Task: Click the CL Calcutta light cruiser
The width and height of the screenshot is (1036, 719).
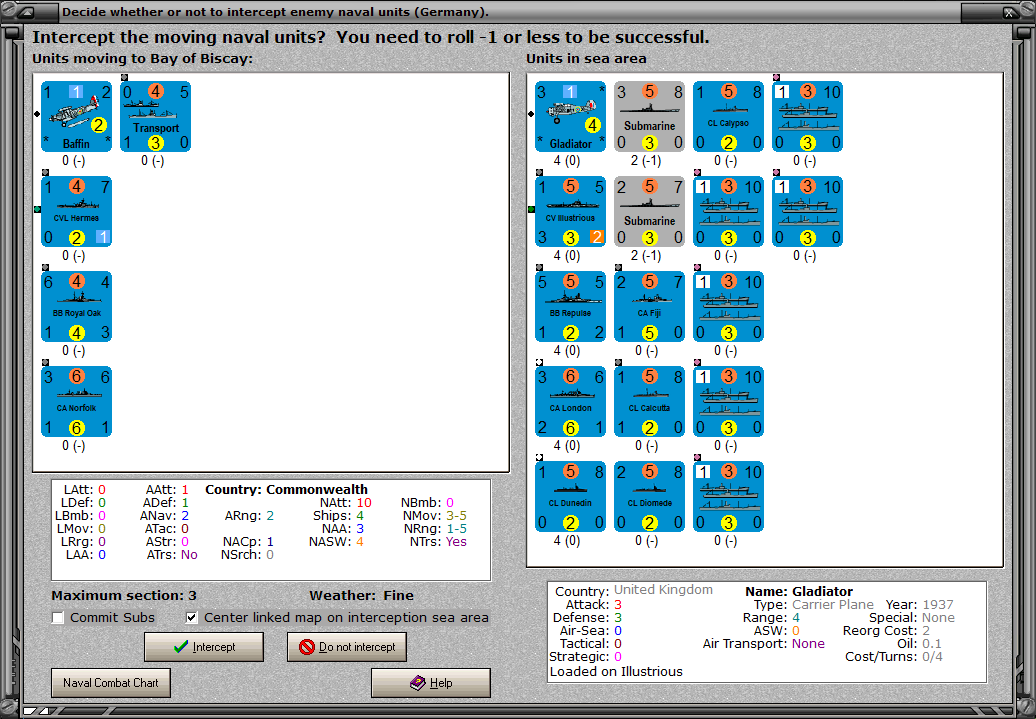Action: (649, 402)
